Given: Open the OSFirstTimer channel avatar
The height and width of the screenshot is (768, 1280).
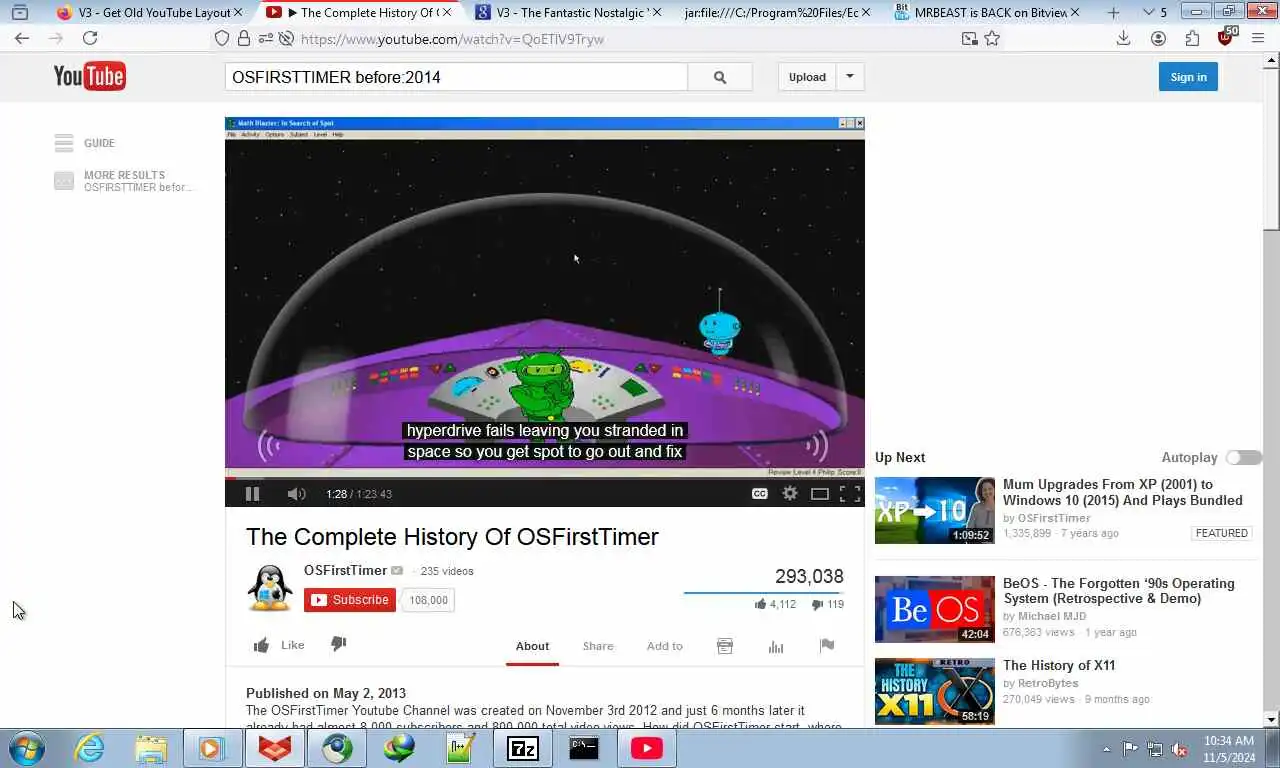Looking at the screenshot, I should coord(270,587).
